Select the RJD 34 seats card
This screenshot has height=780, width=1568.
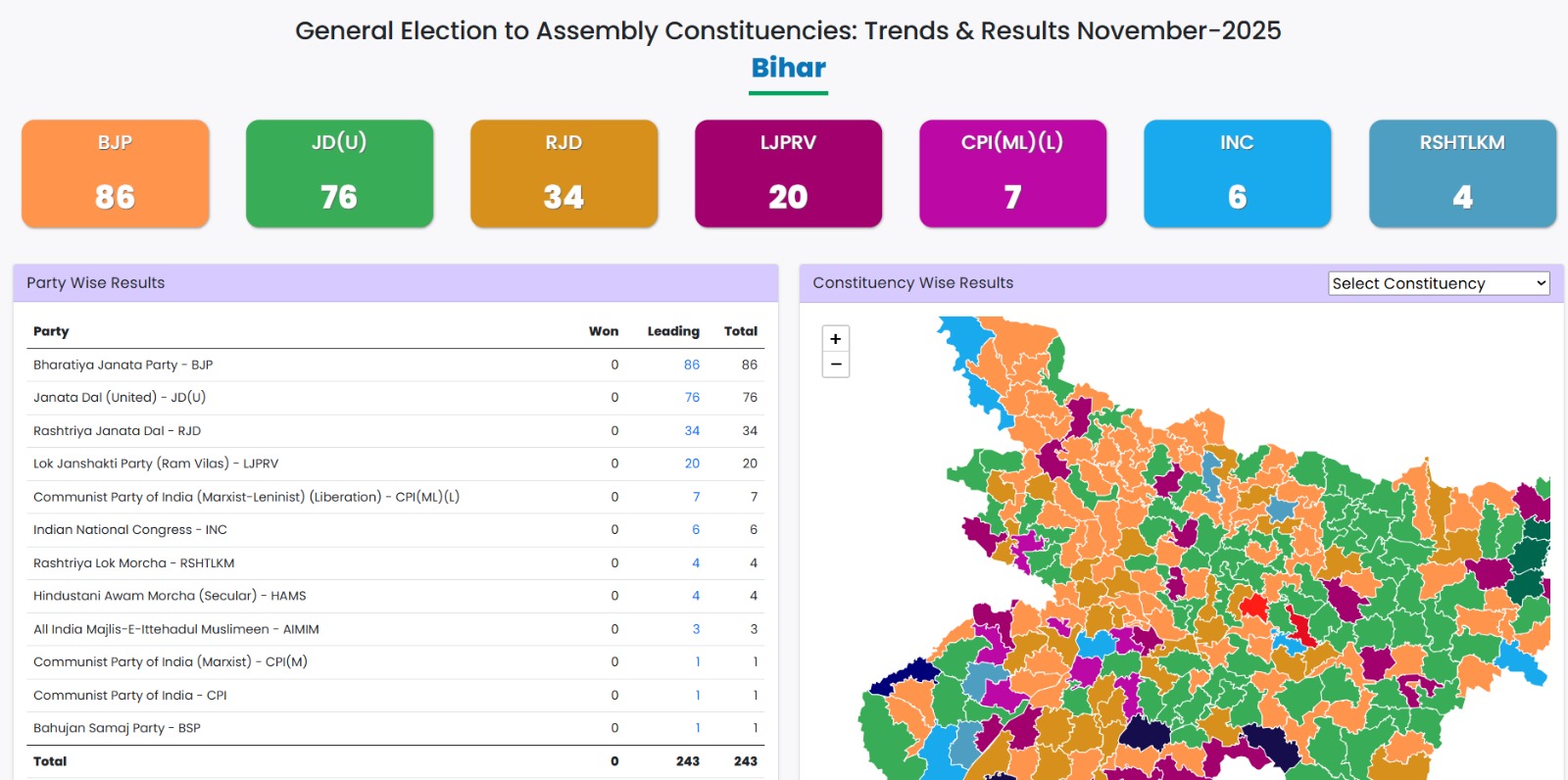click(x=563, y=173)
